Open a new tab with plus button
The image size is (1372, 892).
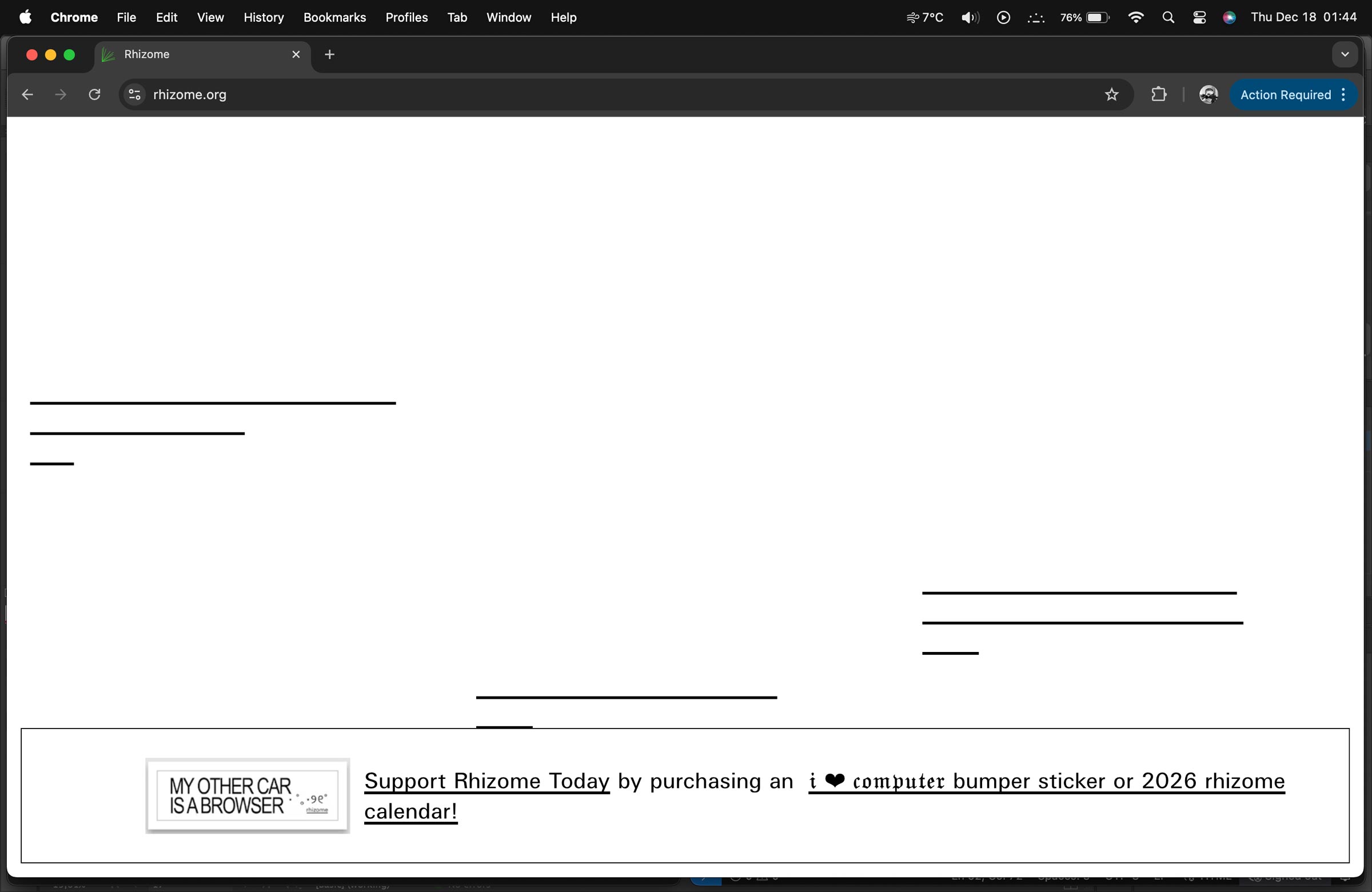click(x=330, y=55)
